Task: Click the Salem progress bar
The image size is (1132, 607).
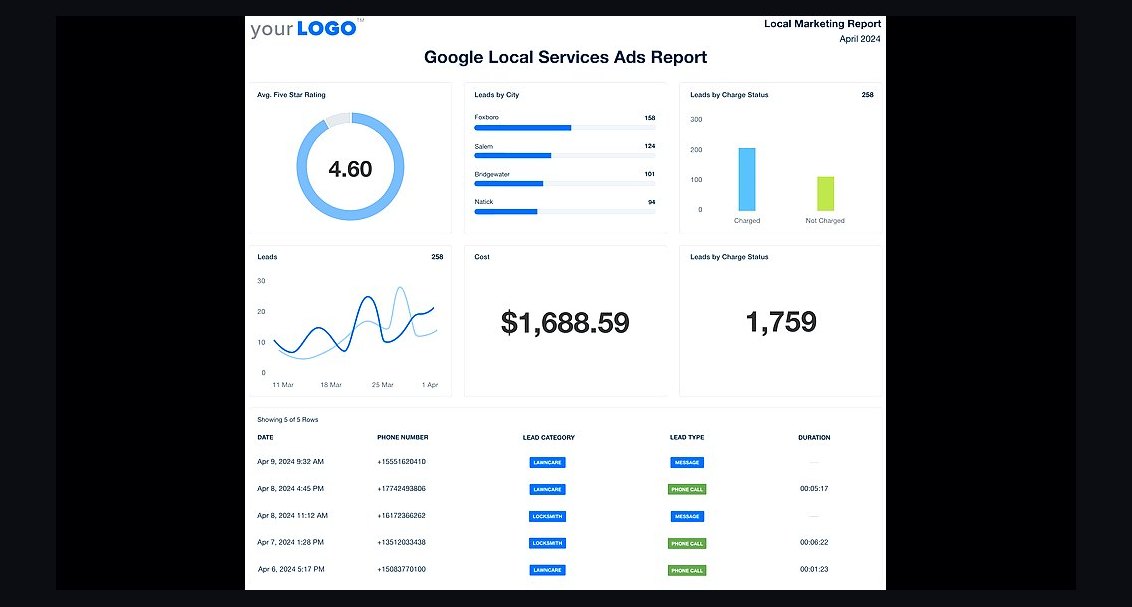Action: (x=565, y=155)
